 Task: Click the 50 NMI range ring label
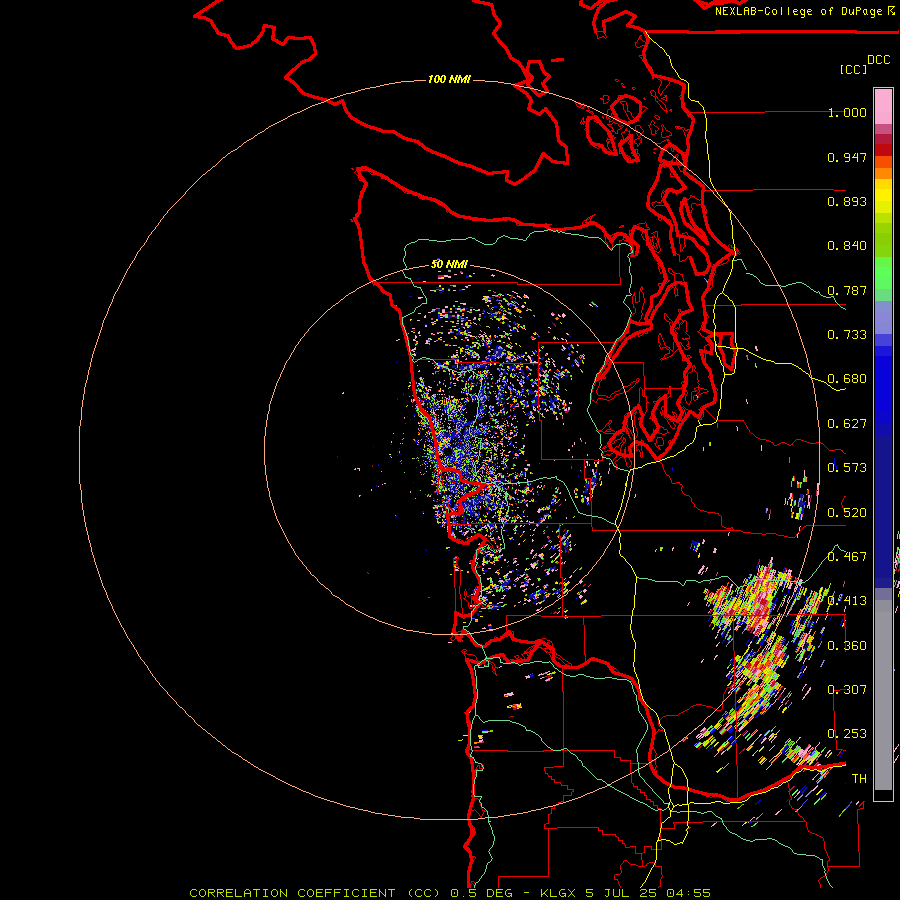tap(449, 264)
